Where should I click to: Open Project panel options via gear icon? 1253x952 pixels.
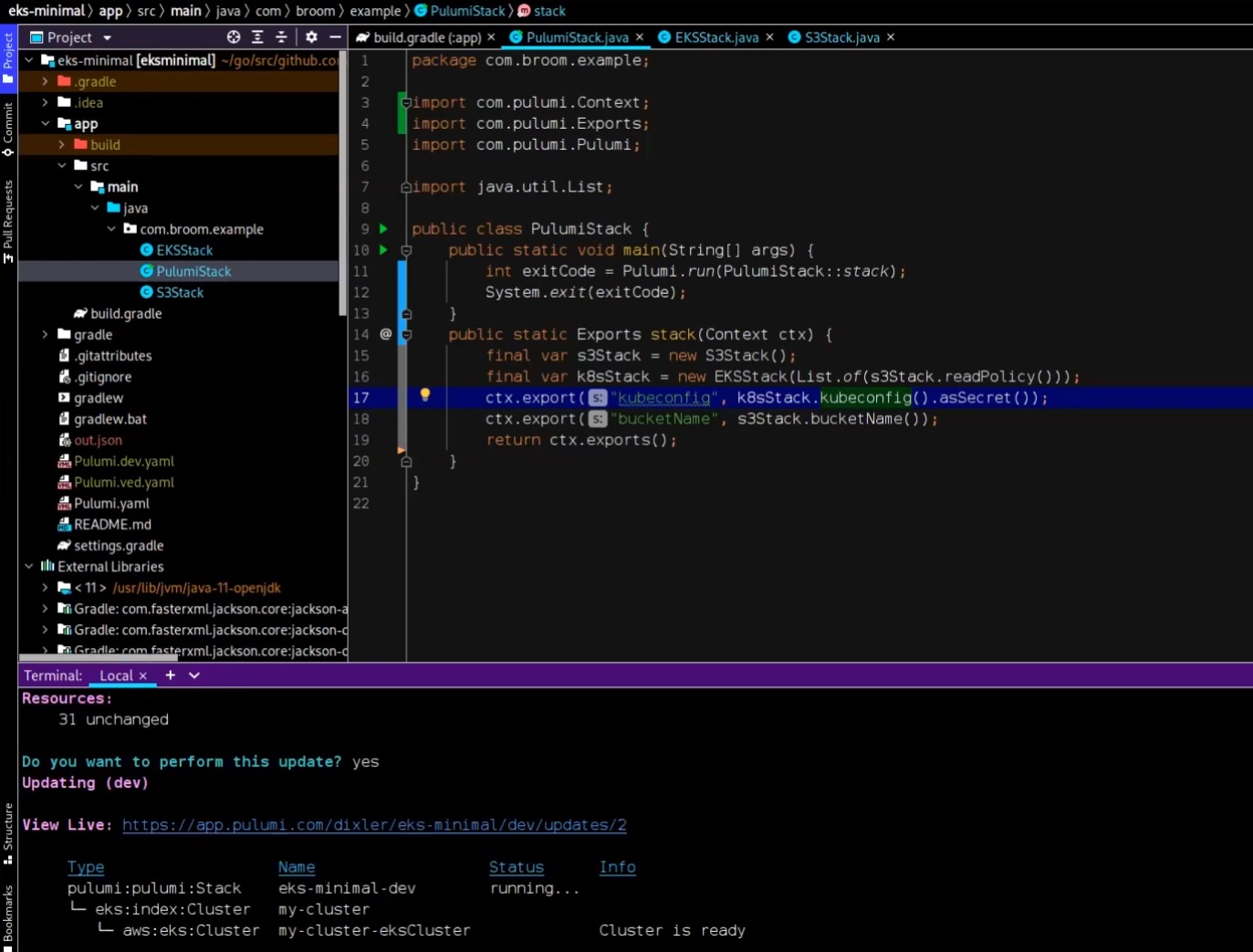pyautogui.click(x=310, y=37)
